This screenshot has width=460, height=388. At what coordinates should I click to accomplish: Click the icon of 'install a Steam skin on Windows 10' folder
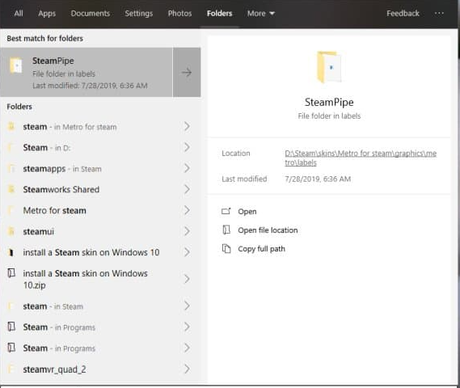click(x=11, y=252)
